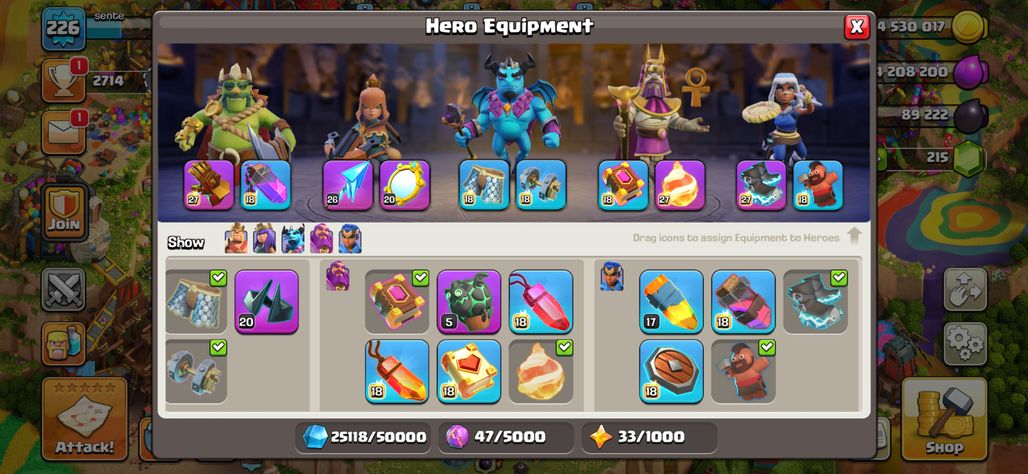Select the Spiky Ball equipment level 20
This screenshot has height=474, width=1028.
point(266,302)
